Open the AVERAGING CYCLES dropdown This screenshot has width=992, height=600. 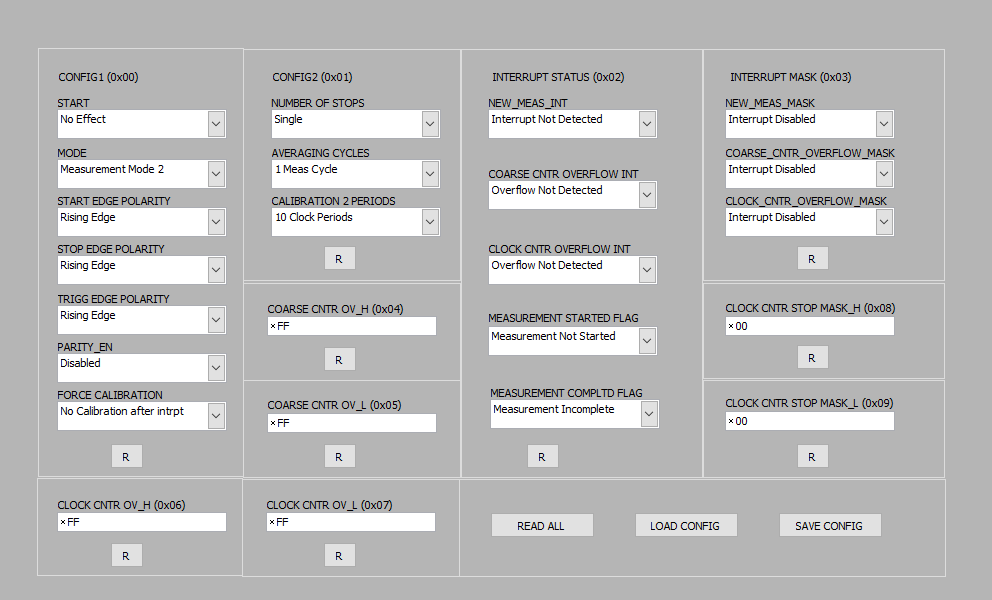coord(430,174)
